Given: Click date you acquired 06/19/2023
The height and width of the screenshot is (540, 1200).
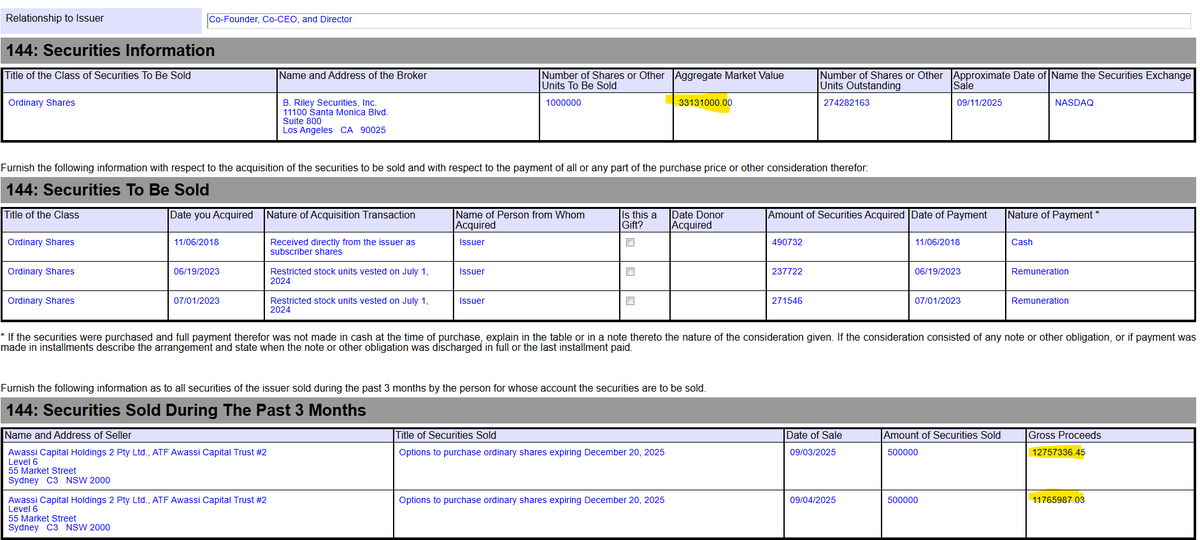Looking at the screenshot, I should [x=196, y=272].
